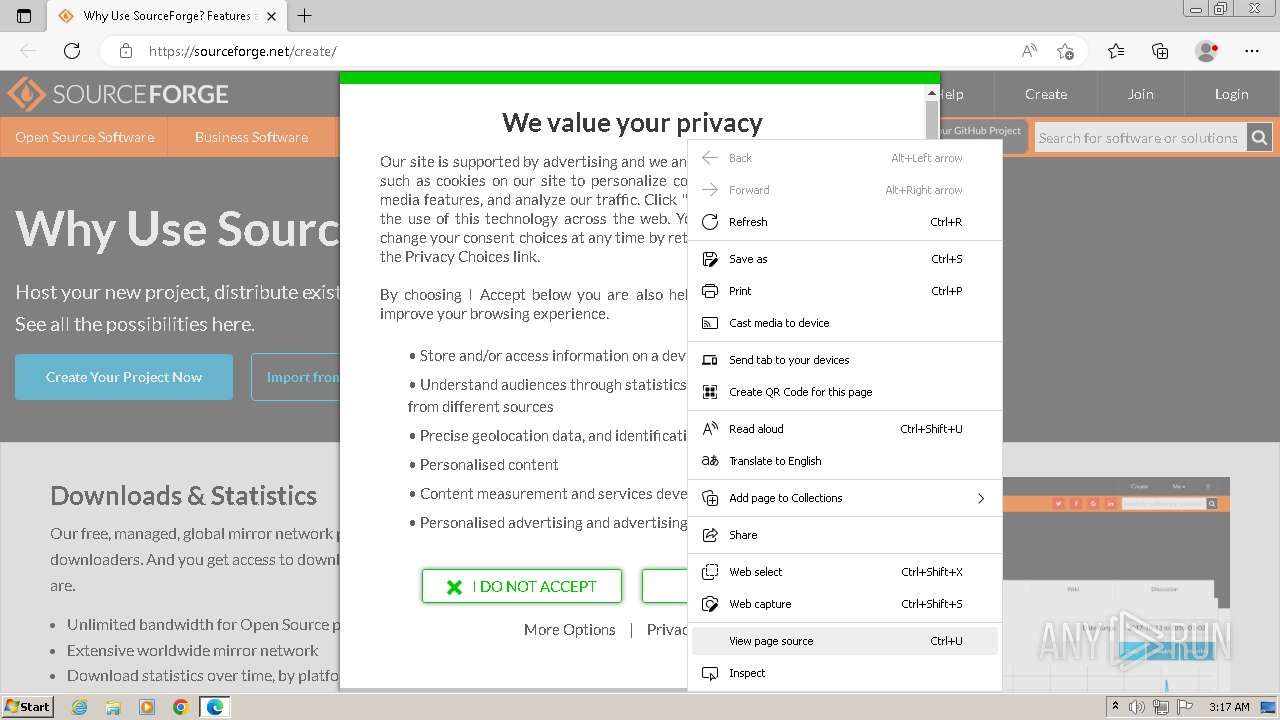Viewport: 1280px width, 720px height.
Task: Click the Web capture icon
Action: pyautogui.click(x=710, y=604)
